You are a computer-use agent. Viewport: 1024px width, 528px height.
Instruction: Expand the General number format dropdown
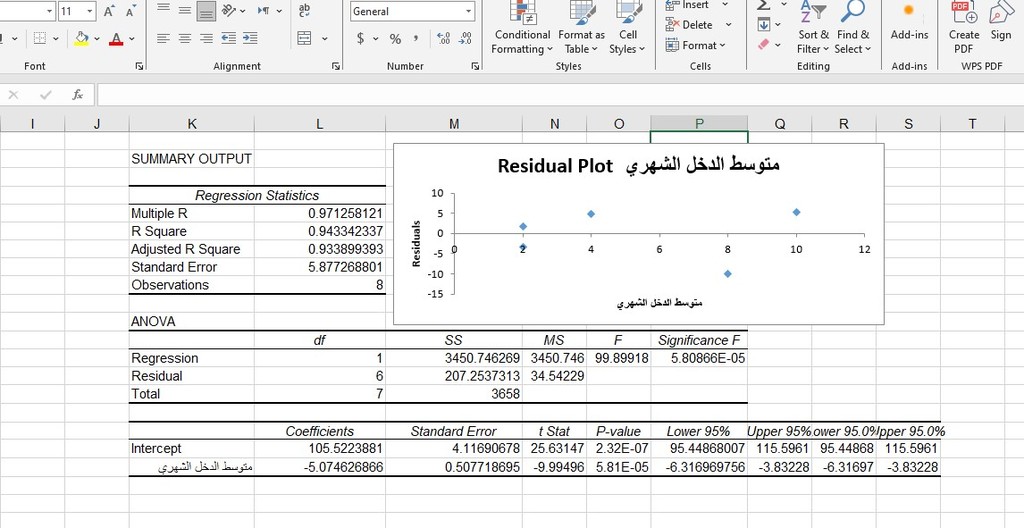click(468, 11)
